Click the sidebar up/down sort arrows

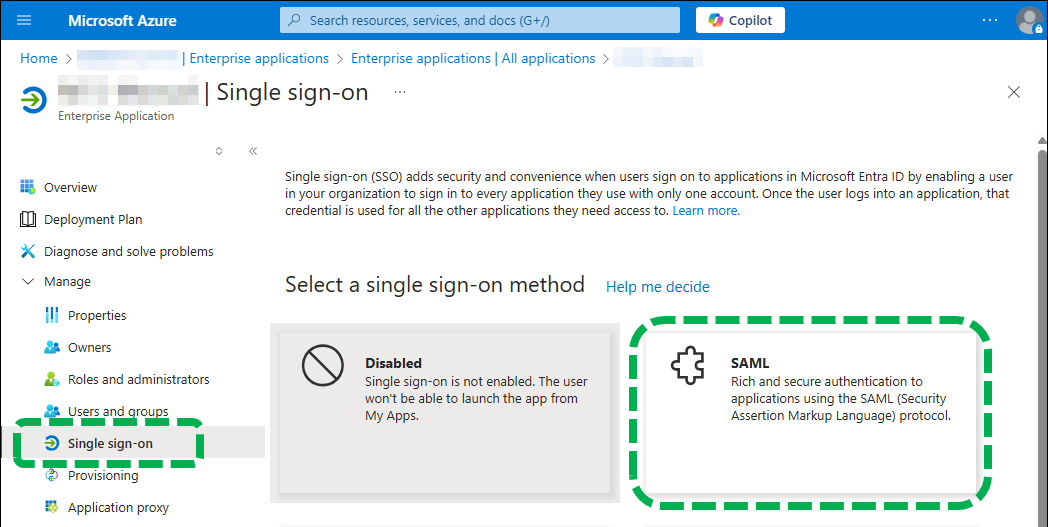[x=219, y=151]
